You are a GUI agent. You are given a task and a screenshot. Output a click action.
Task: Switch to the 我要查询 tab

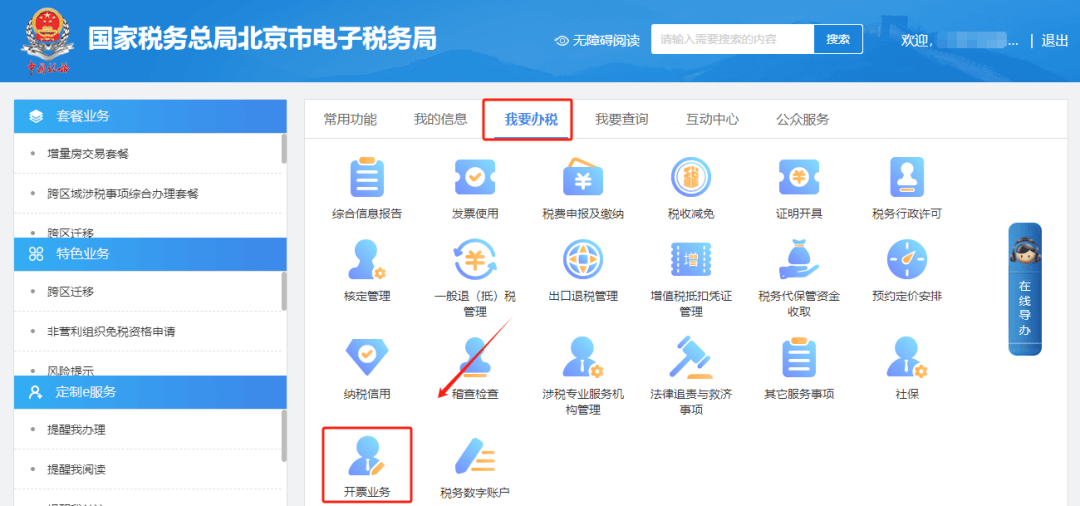pos(621,119)
